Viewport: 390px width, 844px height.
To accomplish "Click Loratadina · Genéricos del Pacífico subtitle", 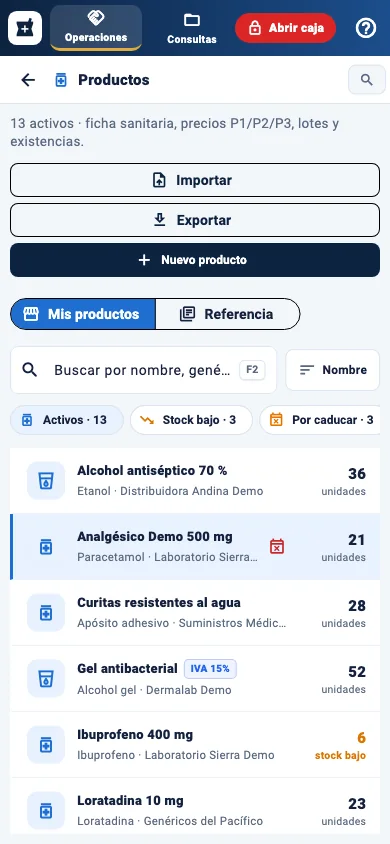I will pos(170,821).
